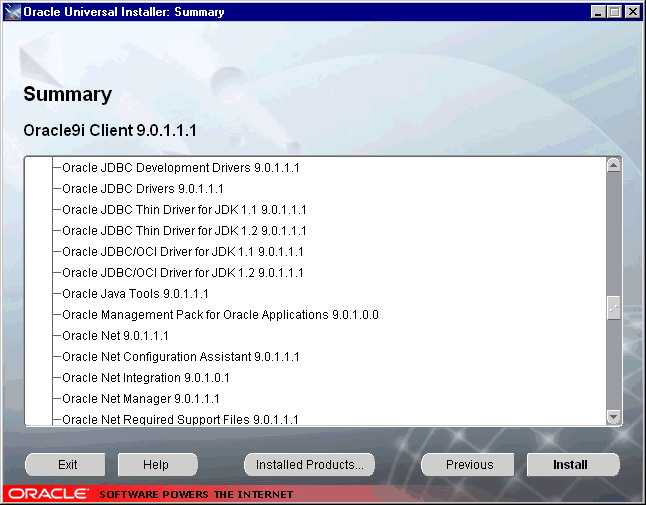646x505 pixels.
Task: Select Oracle JDBC/OCI Driver for JDK 1.1
Action: coord(183,252)
